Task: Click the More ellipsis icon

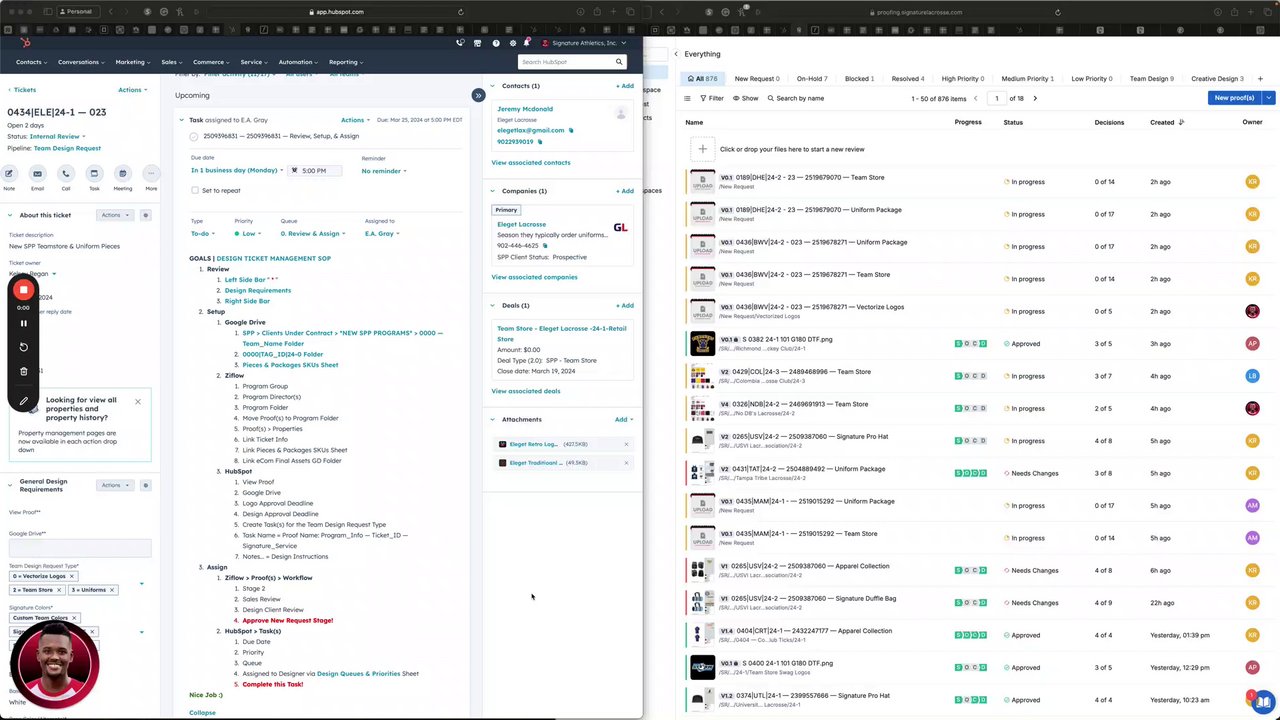Action: pos(151,173)
